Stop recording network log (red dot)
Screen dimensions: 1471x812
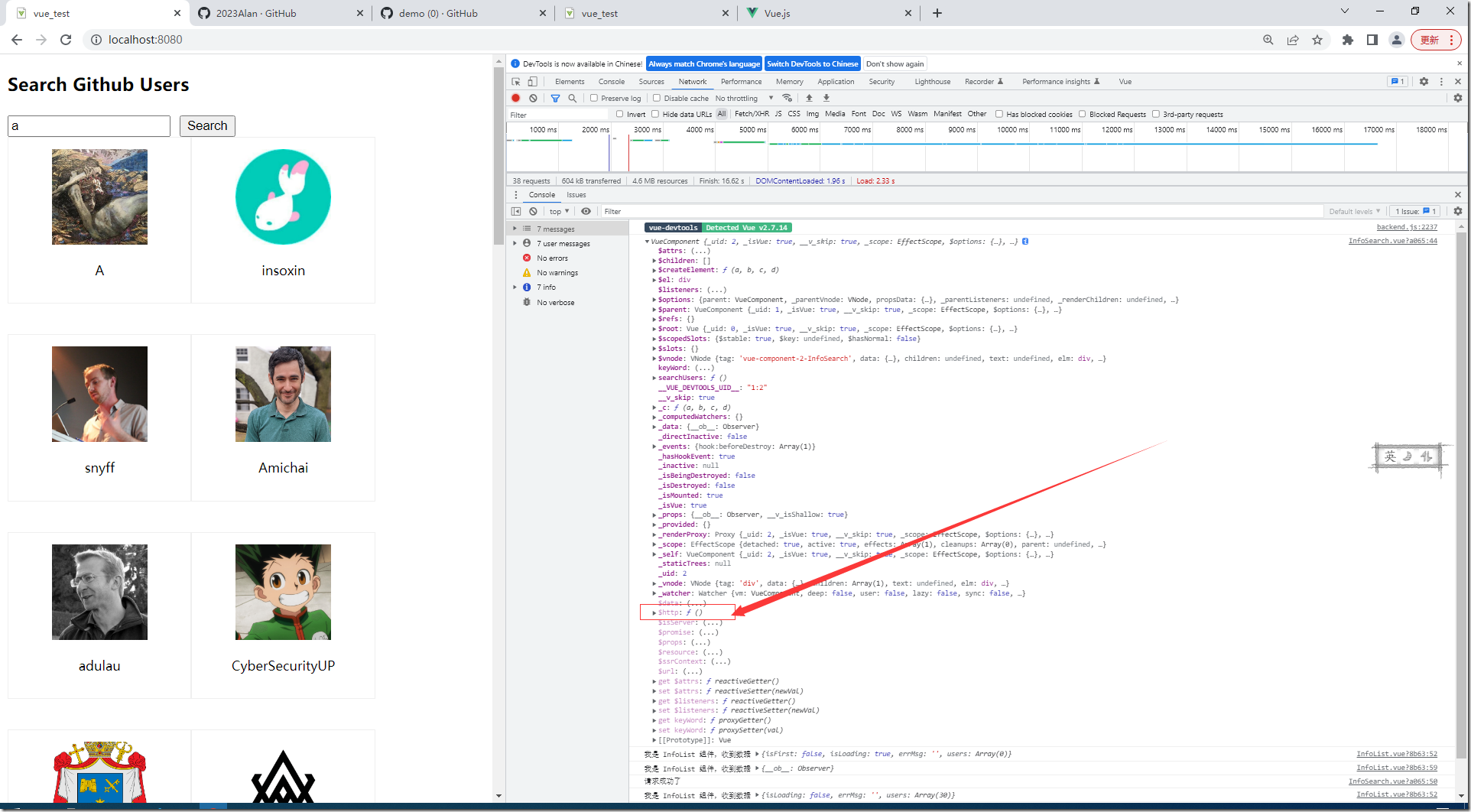point(516,98)
